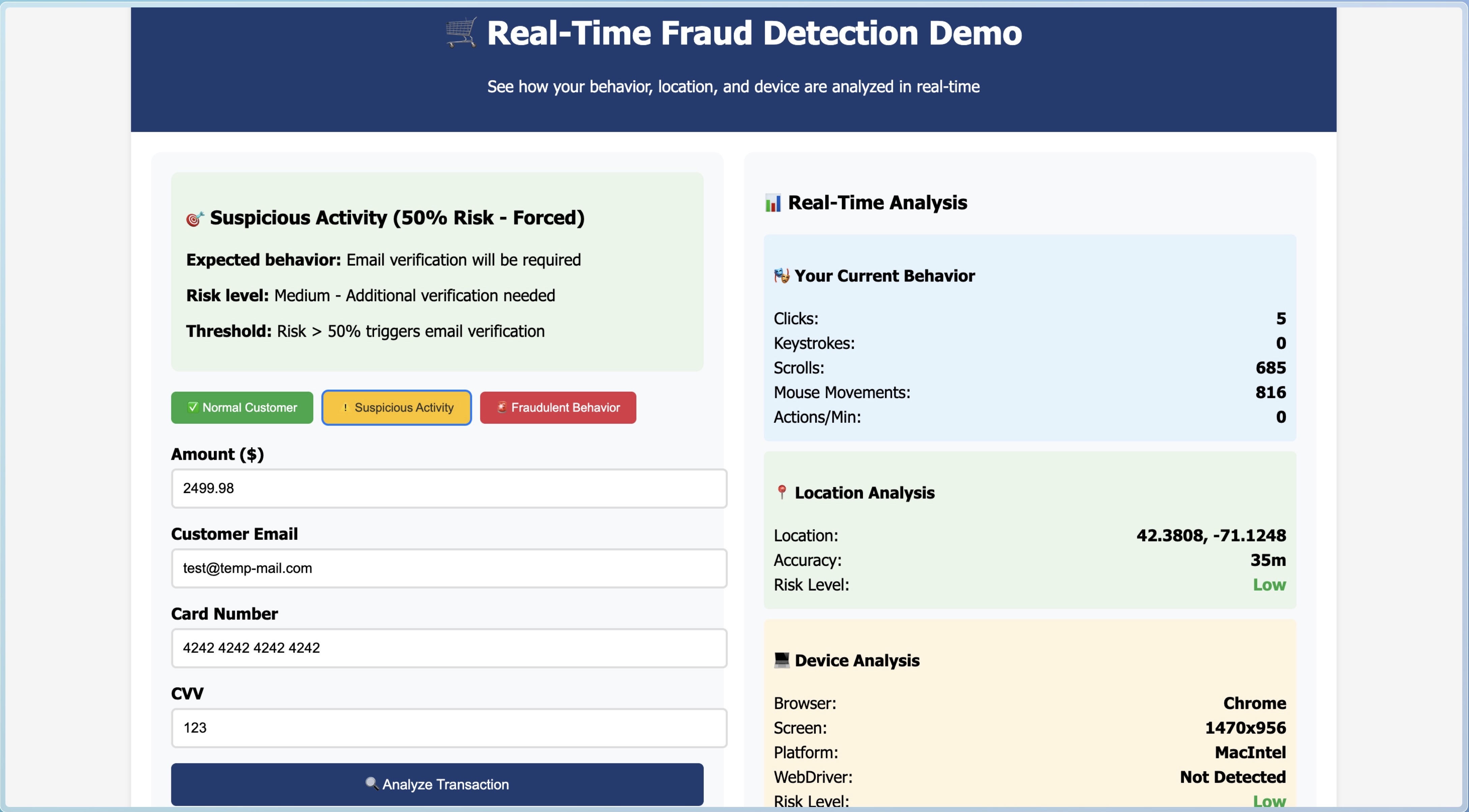Click the WebDriver Not Detected value
The width and height of the screenshot is (1469, 812).
pyautogui.click(x=1232, y=777)
